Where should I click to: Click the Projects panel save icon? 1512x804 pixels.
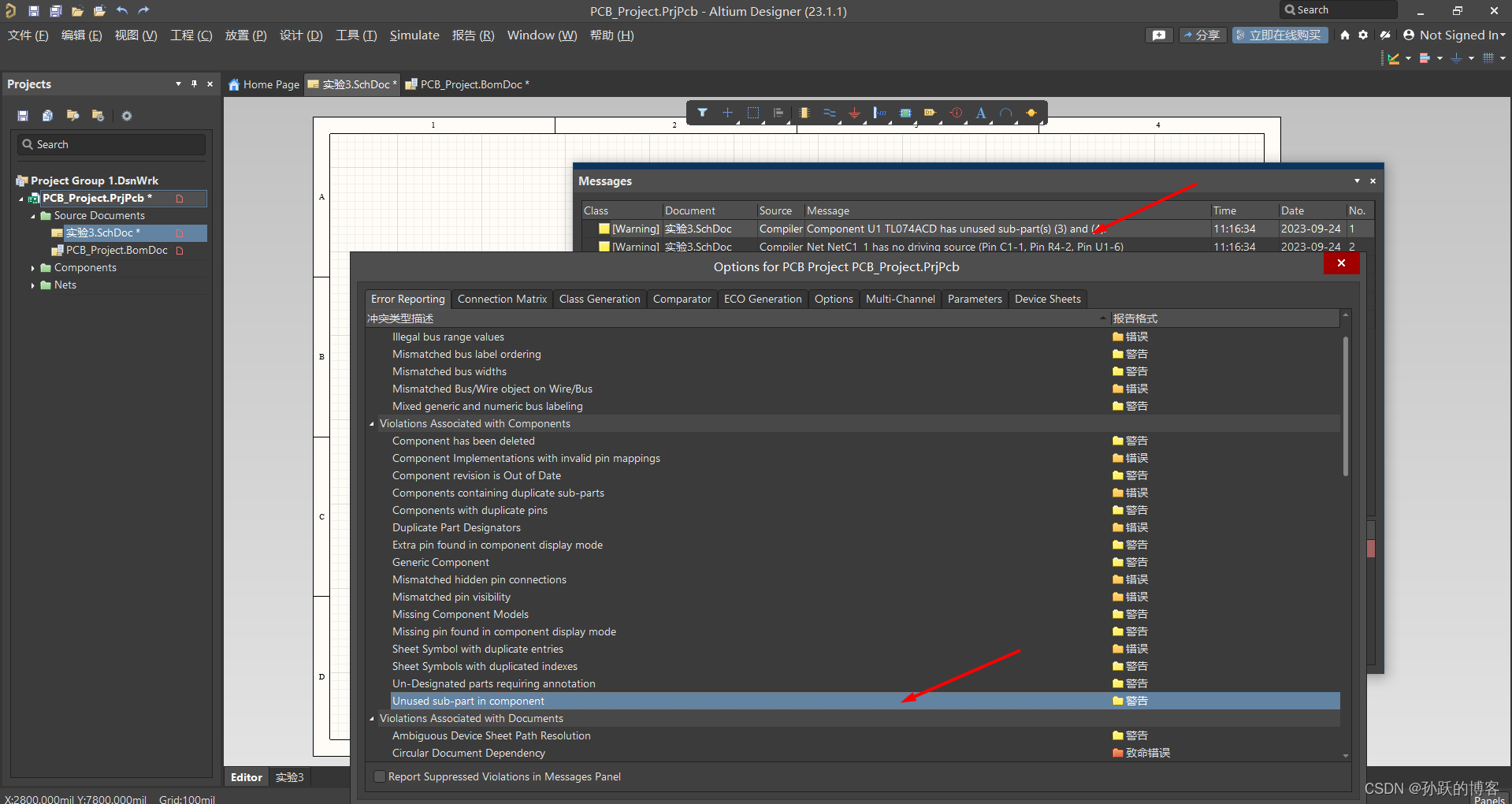(23, 116)
